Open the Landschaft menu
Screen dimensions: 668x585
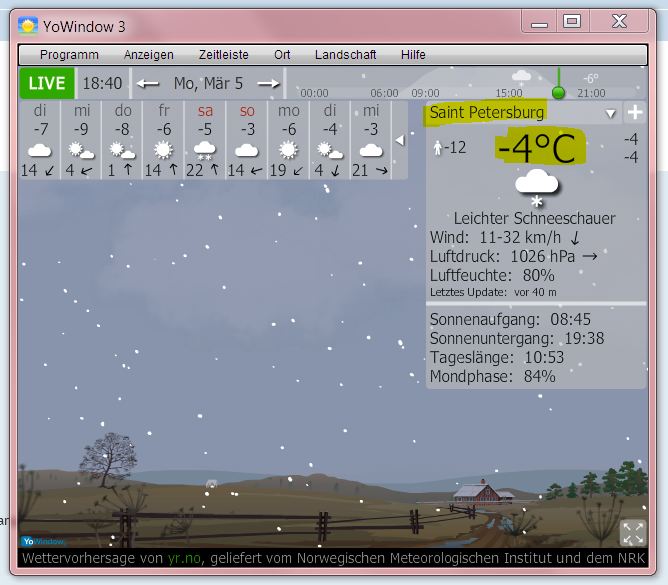[346, 55]
